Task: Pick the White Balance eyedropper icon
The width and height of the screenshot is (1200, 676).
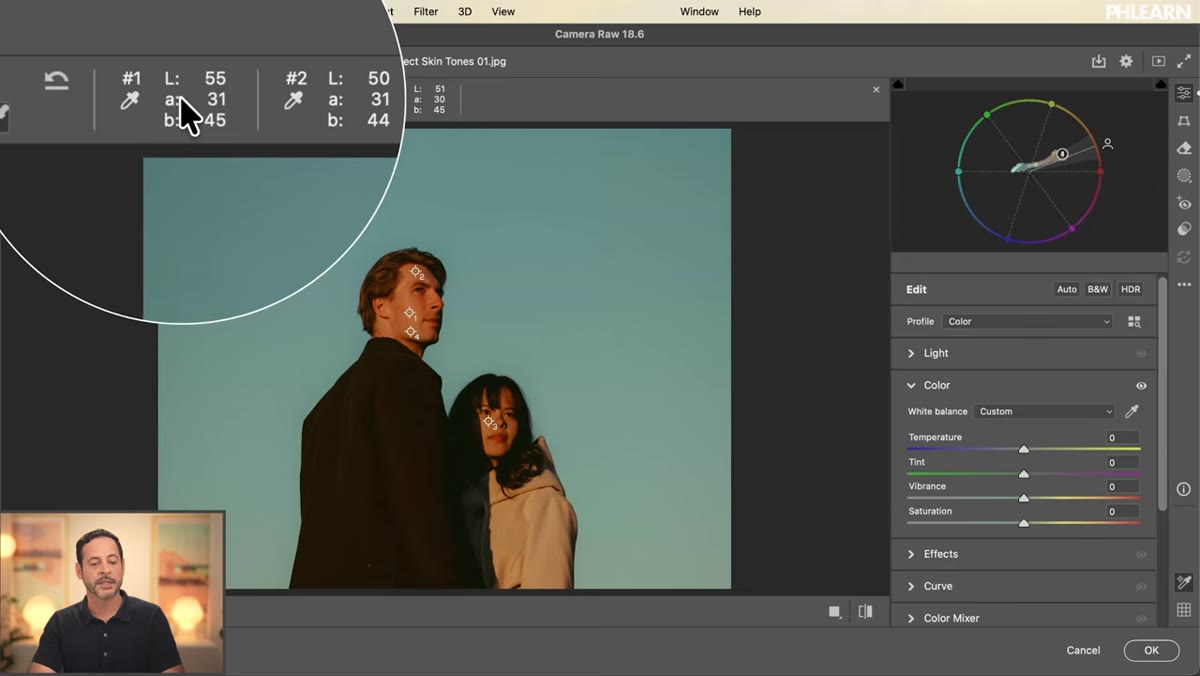Action: [1132, 412]
